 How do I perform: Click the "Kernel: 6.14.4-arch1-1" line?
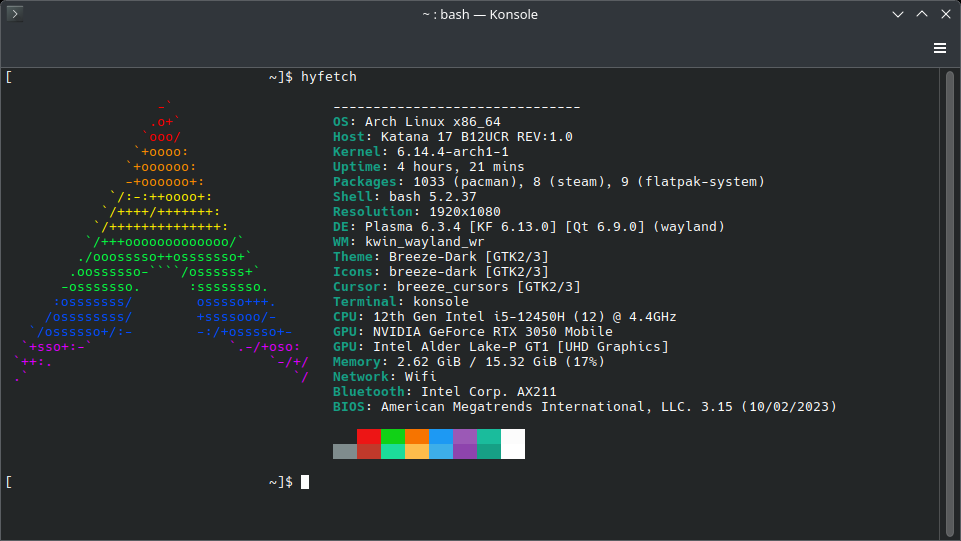tap(421, 152)
